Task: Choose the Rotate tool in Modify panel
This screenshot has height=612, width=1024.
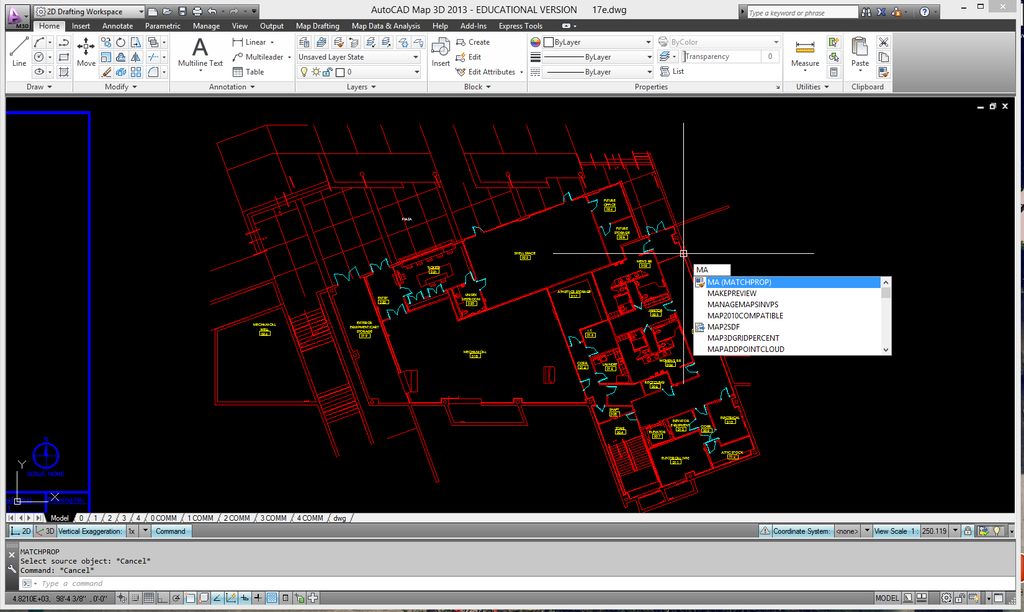Action: point(121,42)
